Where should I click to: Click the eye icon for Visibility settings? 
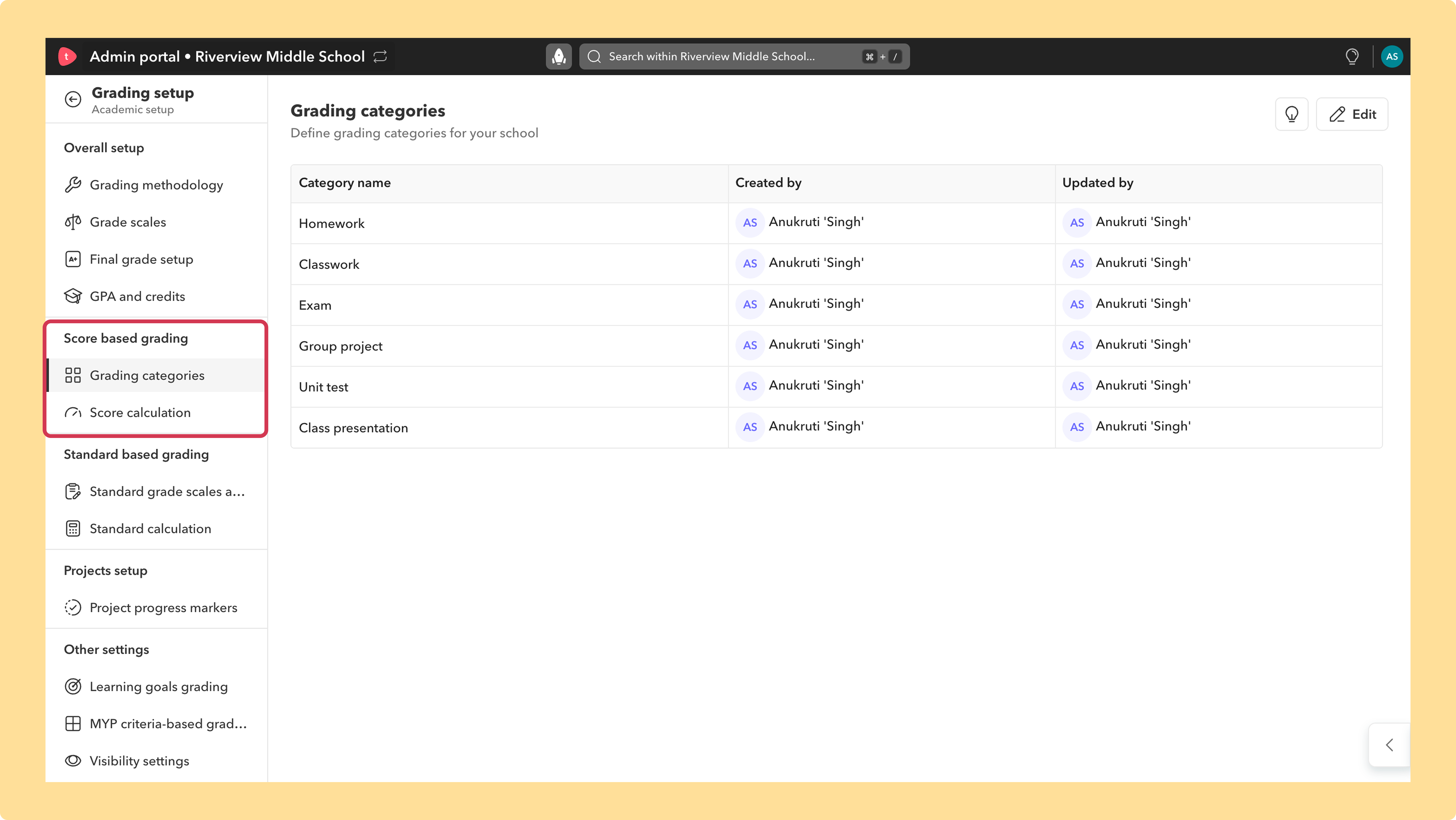[x=73, y=761]
